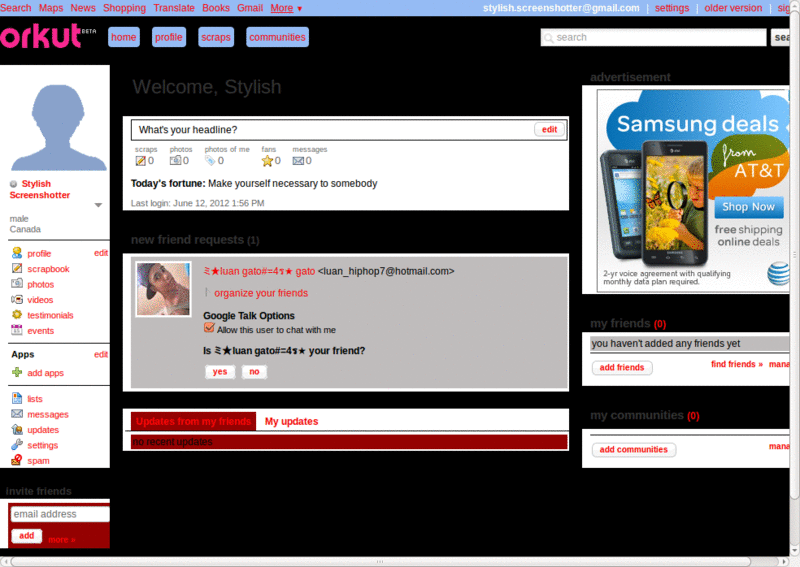Click the scraps count pencil icon
Image resolution: width=800 pixels, height=567 pixels.
point(140,161)
